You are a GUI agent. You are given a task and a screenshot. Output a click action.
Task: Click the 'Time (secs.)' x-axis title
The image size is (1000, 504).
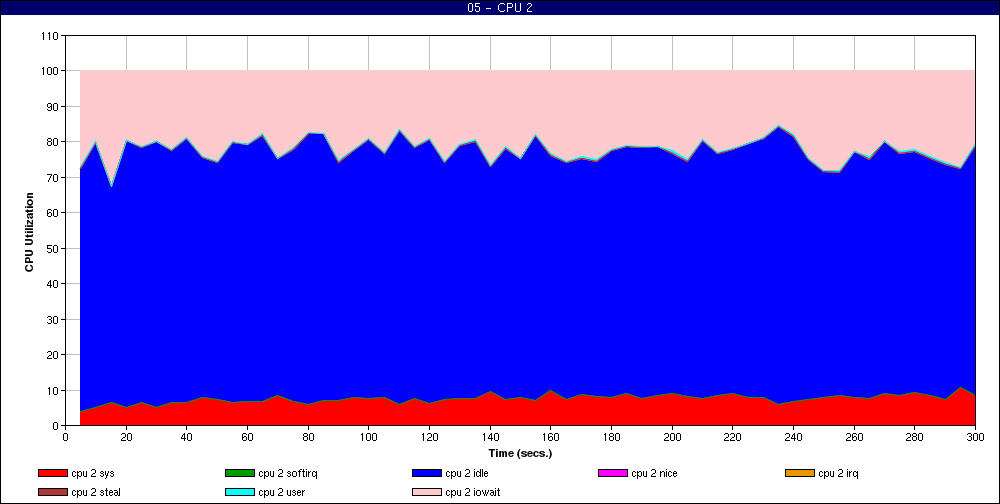(x=520, y=454)
